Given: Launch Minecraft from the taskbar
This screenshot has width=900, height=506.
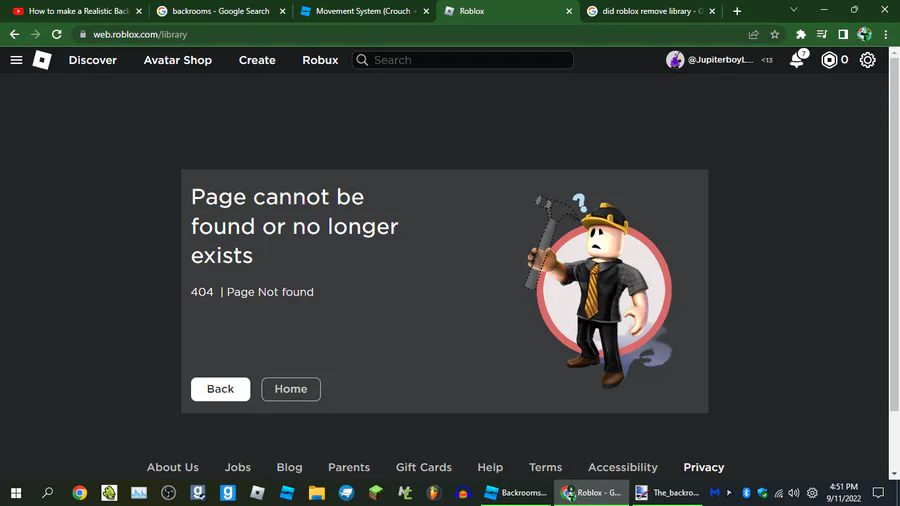Looking at the screenshot, I should point(376,492).
